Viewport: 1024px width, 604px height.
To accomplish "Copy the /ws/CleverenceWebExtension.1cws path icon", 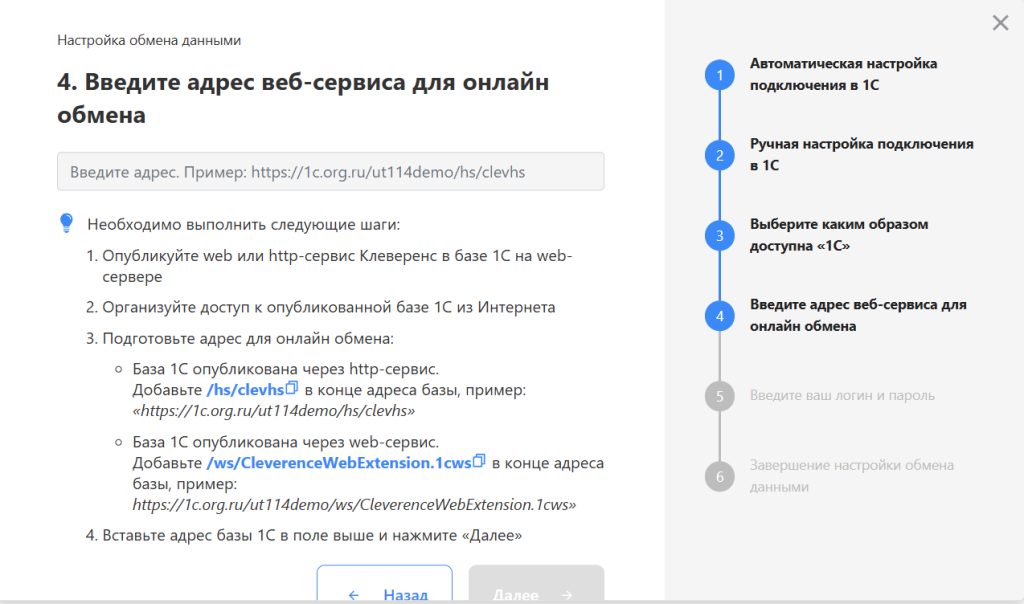I will [479, 461].
